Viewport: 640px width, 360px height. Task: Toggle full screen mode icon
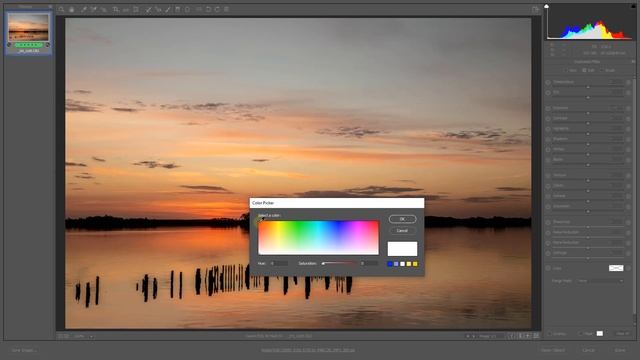click(x=536, y=9)
